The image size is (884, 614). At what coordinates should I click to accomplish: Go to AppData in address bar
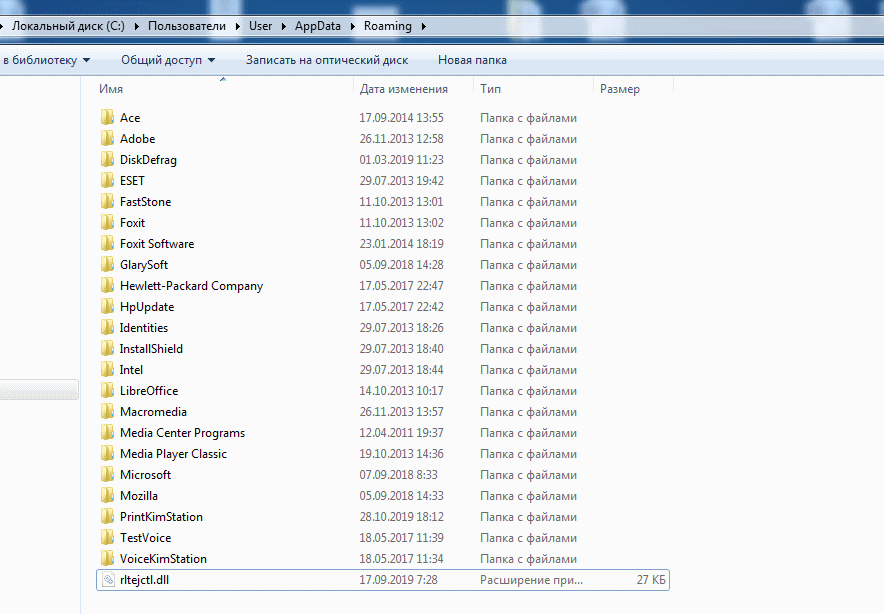318,26
